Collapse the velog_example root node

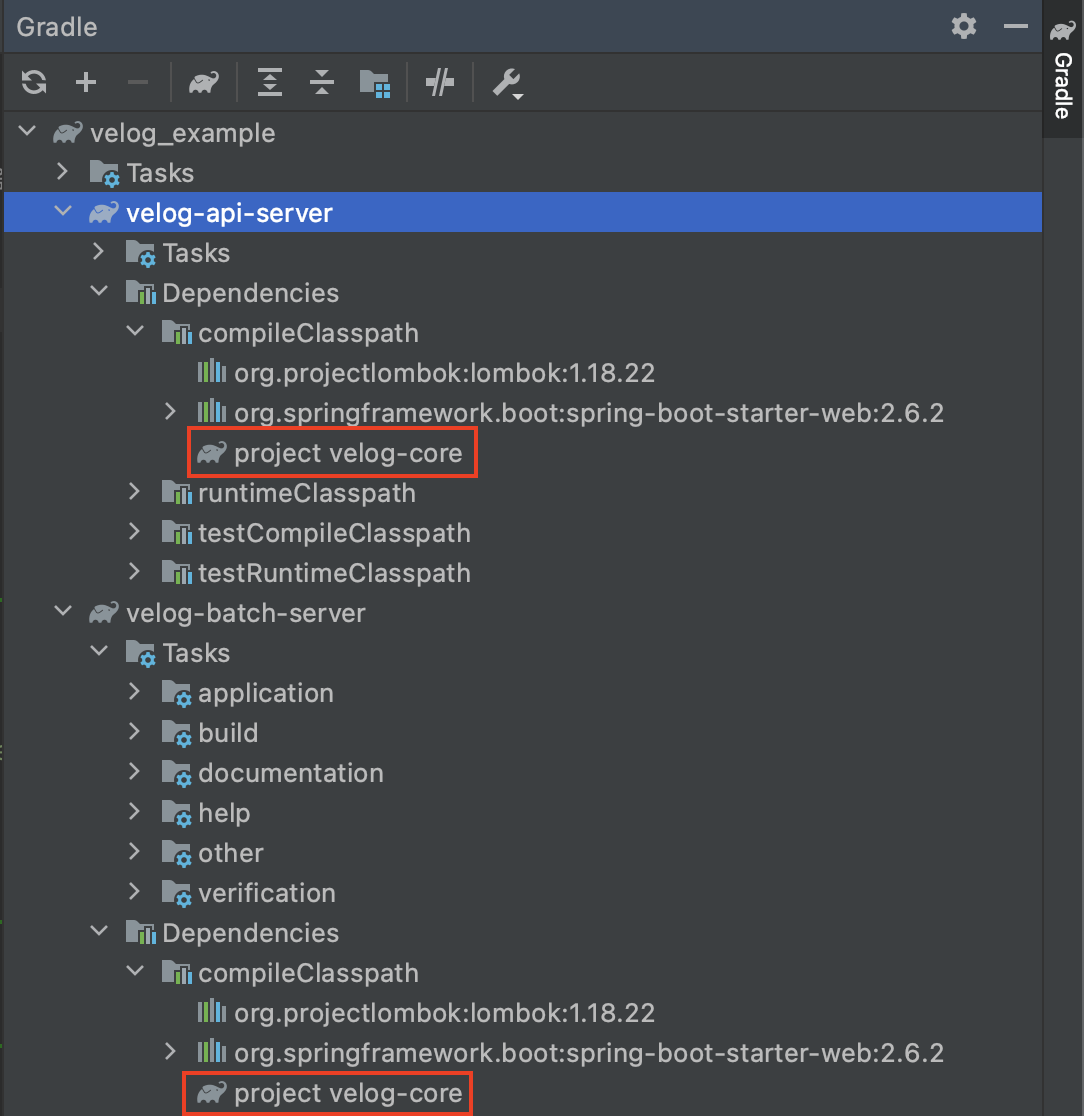coord(27,132)
